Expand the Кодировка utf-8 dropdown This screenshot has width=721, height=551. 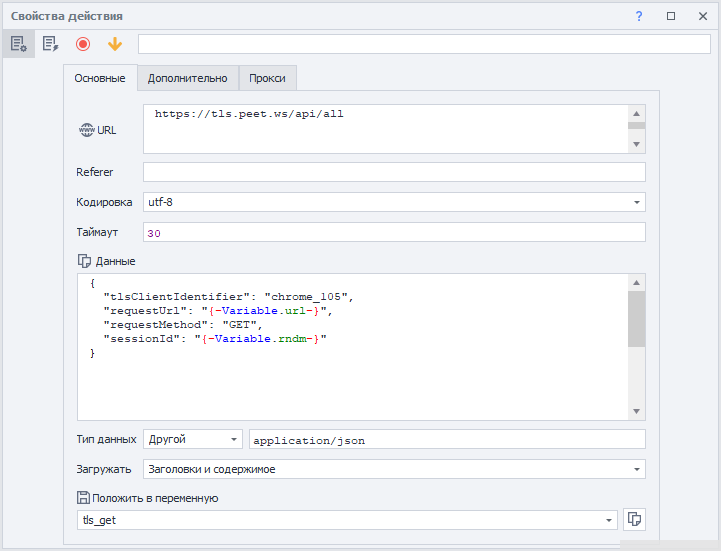pyautogui.click(x=637, y=203)
